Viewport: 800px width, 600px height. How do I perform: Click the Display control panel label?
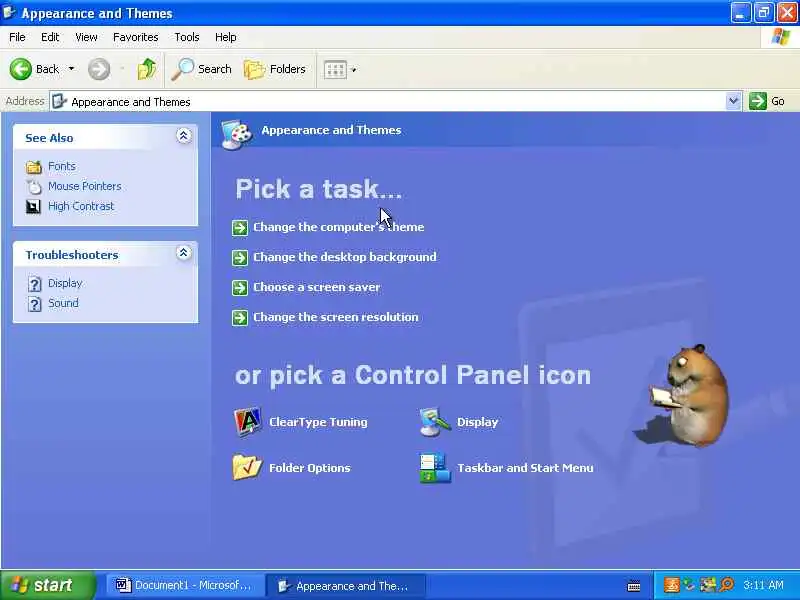(478, 422)
